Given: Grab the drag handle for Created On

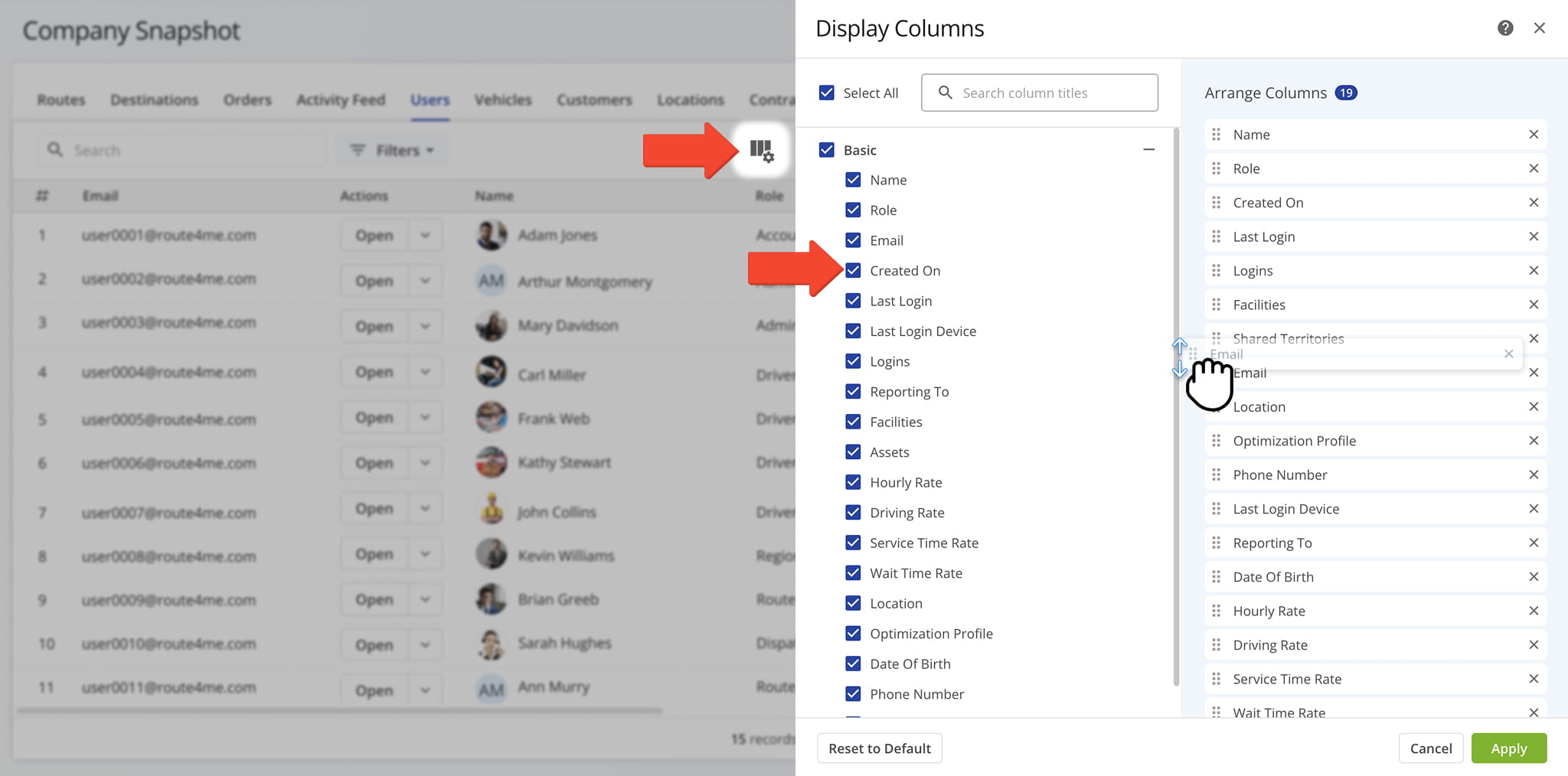Looking at the screenshot, I should click(1217, 203).
